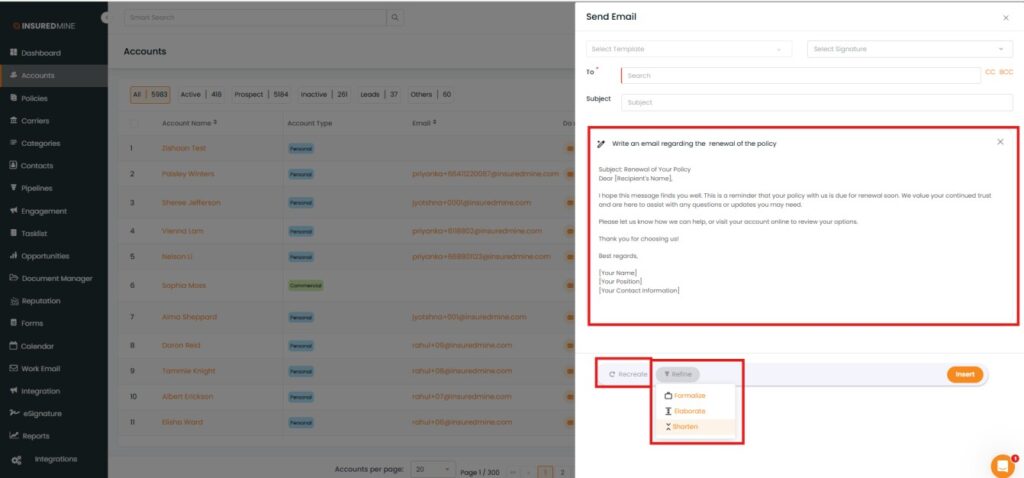Click the Reports chart icon
The width and height of the screenshot is (1024, 478).
click(14, 436)
